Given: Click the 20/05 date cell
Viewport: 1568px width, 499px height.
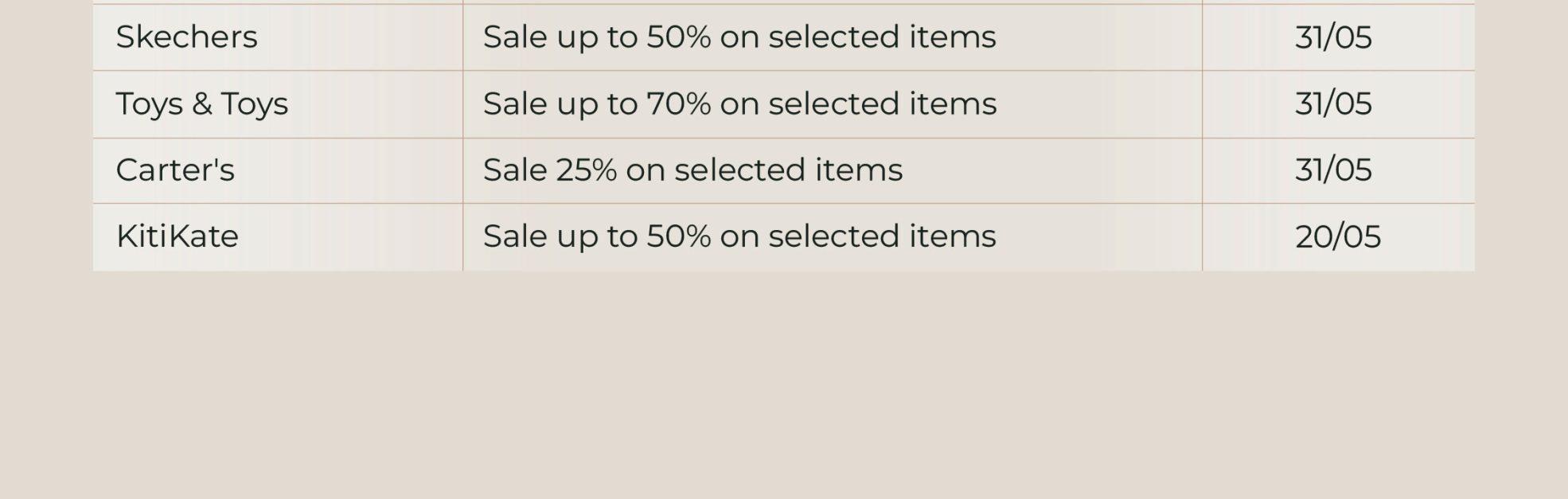Looking at the screenshot, I should 1338,237.
